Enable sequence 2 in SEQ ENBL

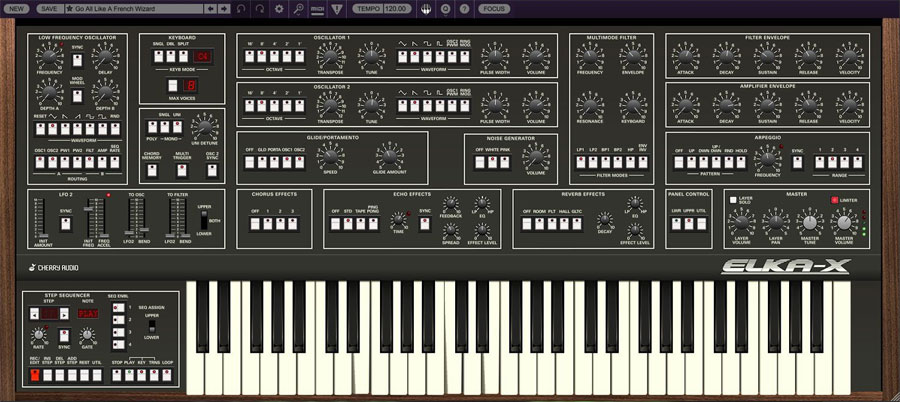(118, 320)
